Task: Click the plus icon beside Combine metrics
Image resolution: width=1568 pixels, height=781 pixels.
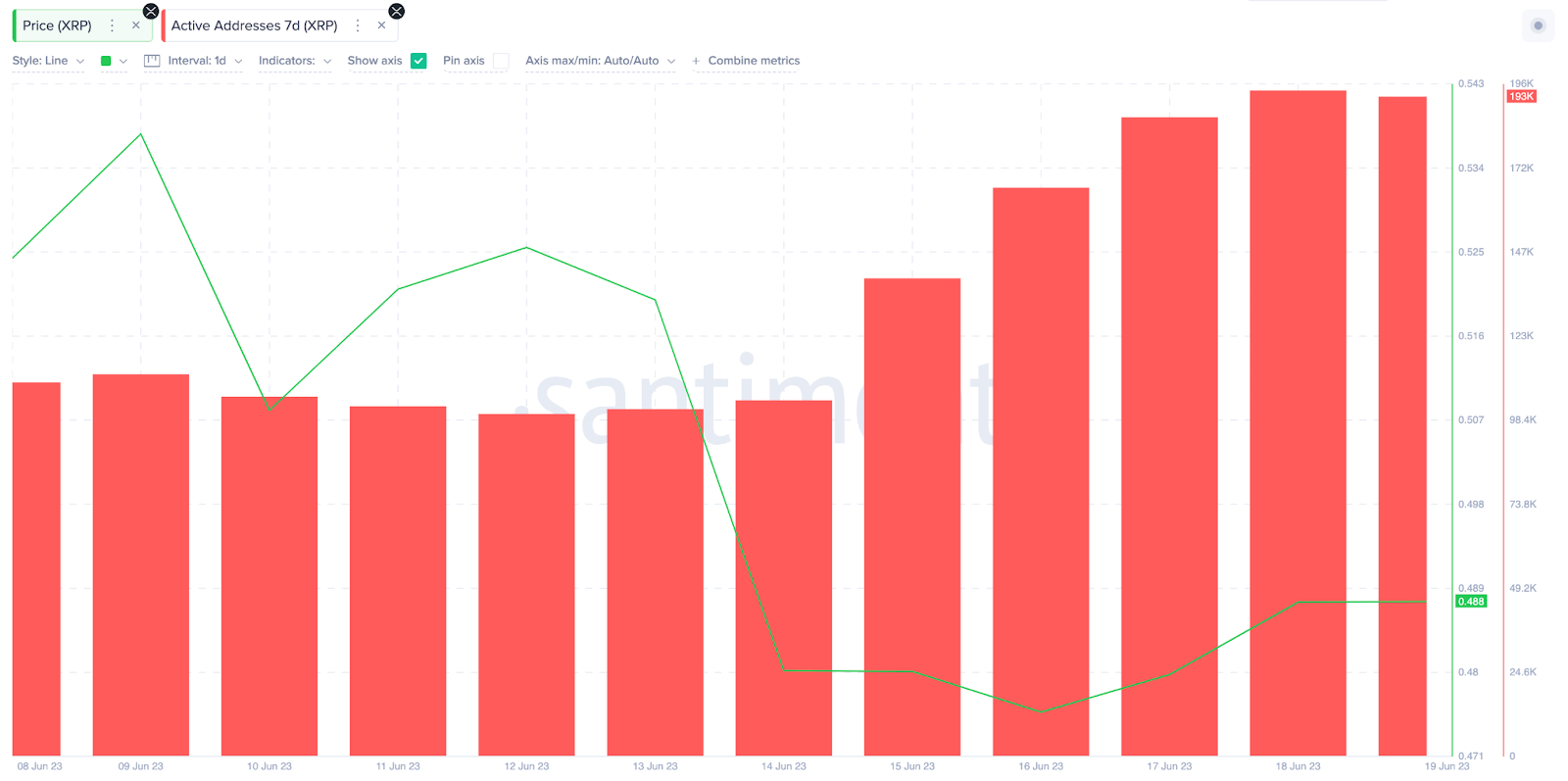Action: coord(696,61)
